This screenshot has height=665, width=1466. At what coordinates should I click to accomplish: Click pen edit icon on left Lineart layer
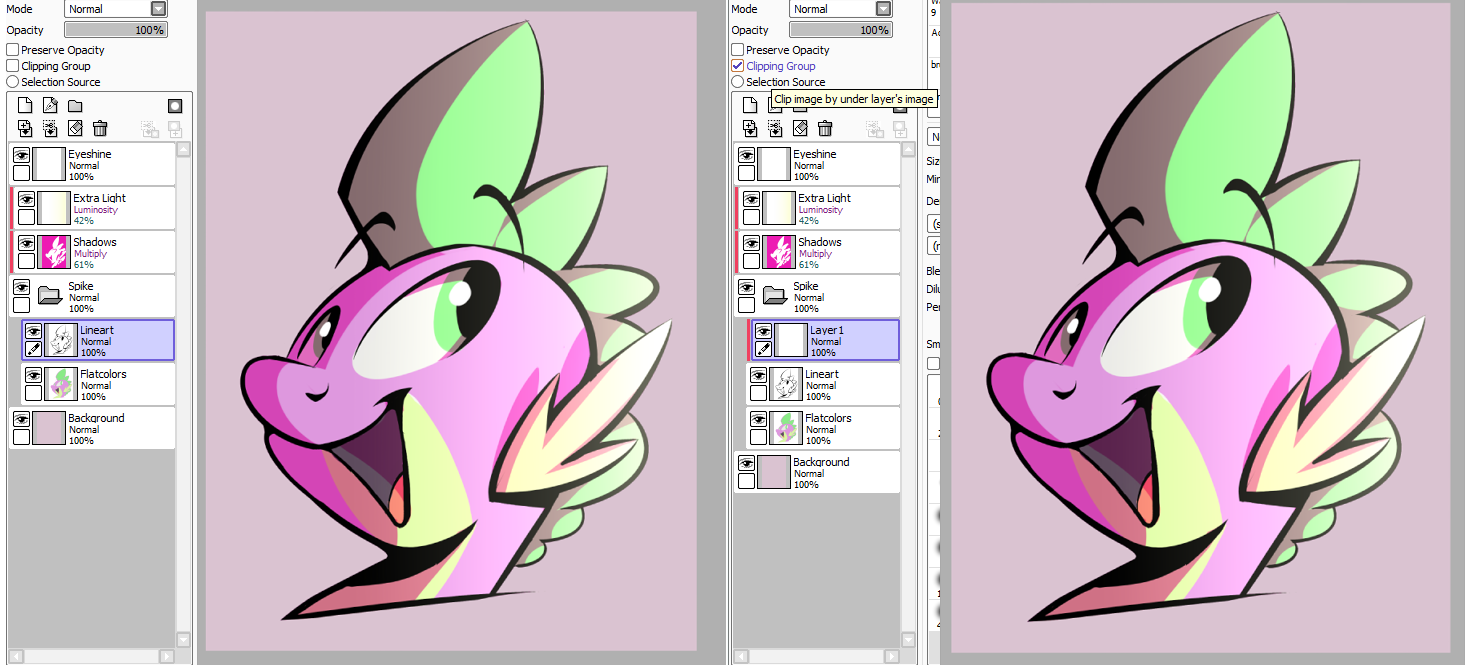[33, 349]
